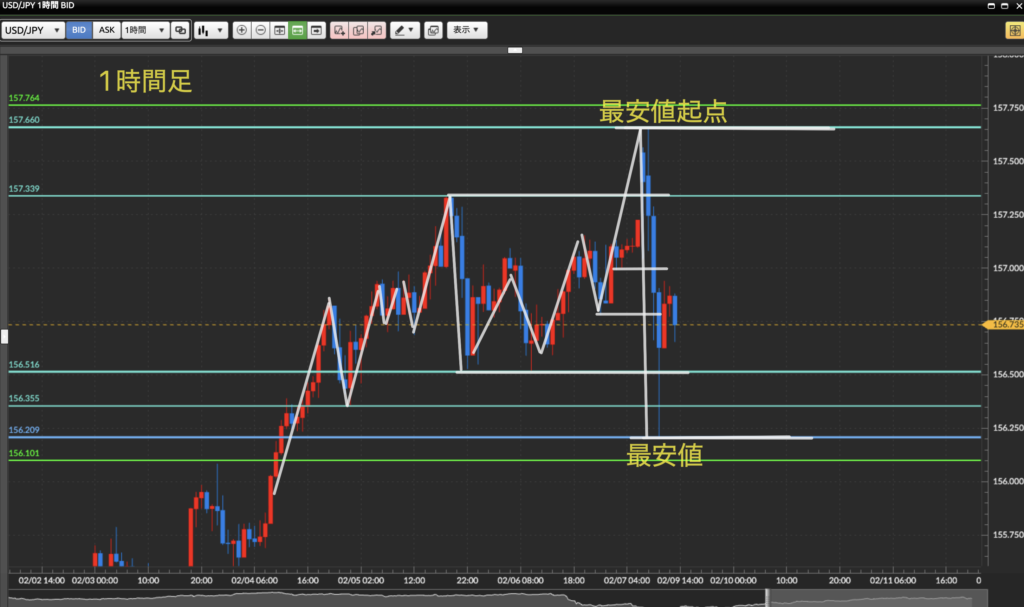The height and width of the screenshot is (607, 1024).
Task: Click the linked charts icon beside timeframe
Action: [180, 31]
